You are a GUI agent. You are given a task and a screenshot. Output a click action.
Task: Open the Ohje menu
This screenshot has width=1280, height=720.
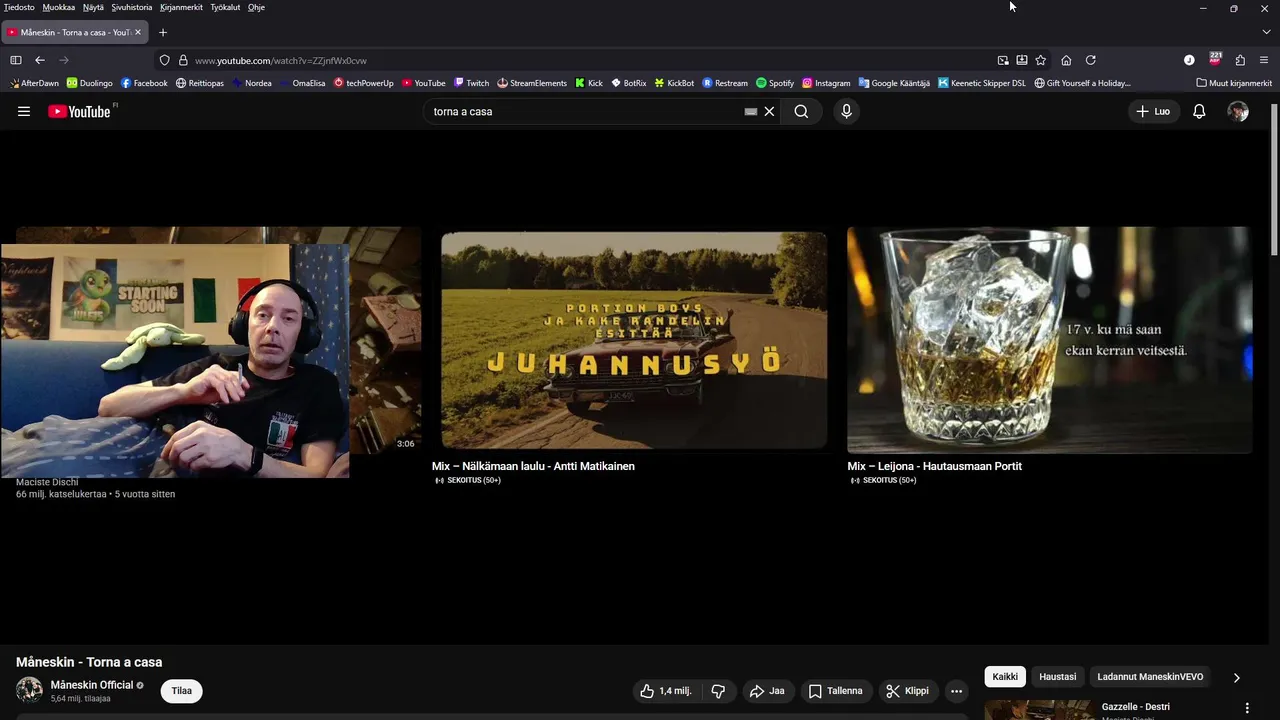pos(256,7)
